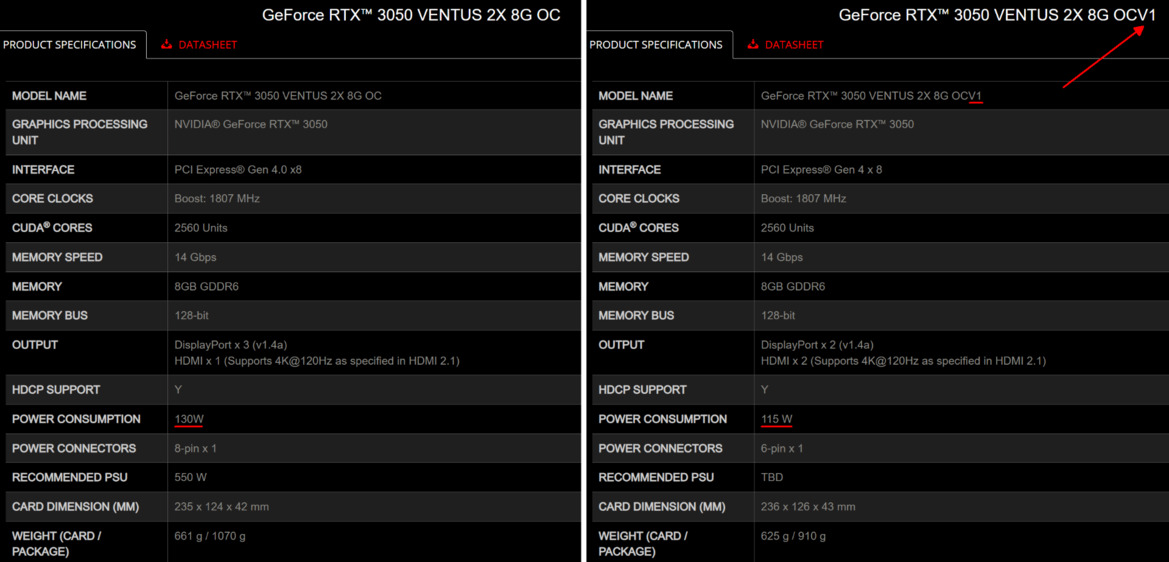Click '236 x 126 x 43 mm' dimension value
This screenshot has height=562, width=1169.
pyautogui.click(x=808, y=507)
